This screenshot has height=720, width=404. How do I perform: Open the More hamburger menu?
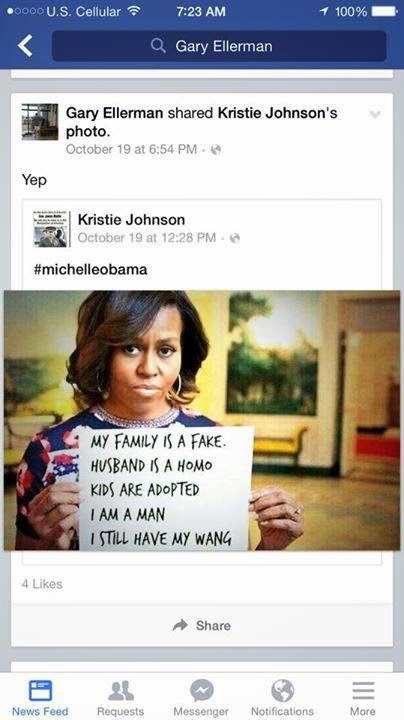click(363, 690)
